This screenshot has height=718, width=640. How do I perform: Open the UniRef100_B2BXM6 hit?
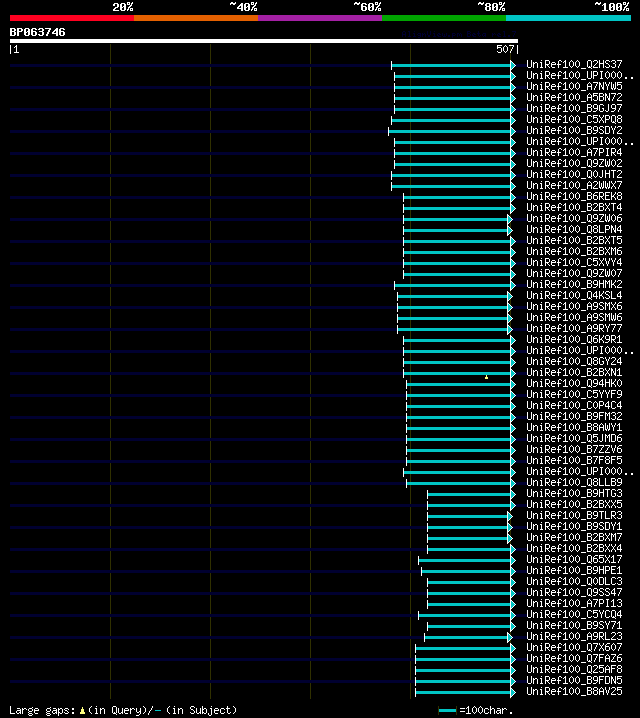(x=574, y=251)
